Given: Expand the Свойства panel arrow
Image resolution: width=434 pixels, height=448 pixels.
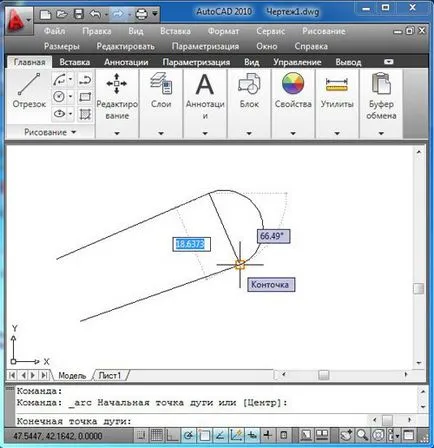Looking at the screenshot, I should [x=293, y=133].
